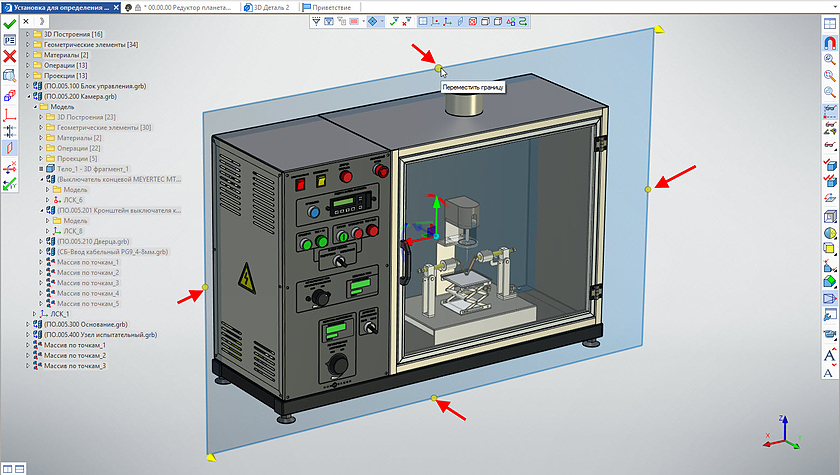Expand the Материалы [2] folder at top
The height and width of the screenshot is (475, 840).
point(27,54)
